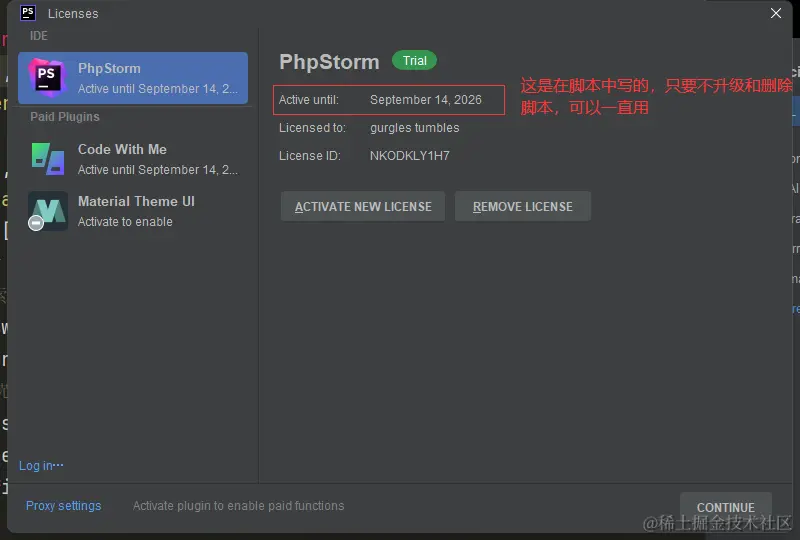800x540 pixels.
Task: Open Proxy settings link
Action: (x=63, y=505)
